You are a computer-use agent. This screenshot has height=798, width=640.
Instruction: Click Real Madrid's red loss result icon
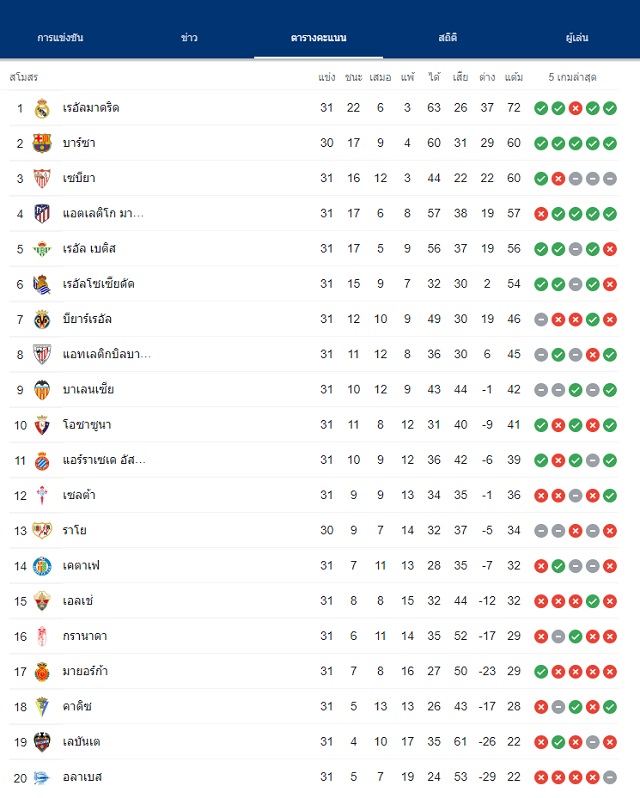pos(575,108)
